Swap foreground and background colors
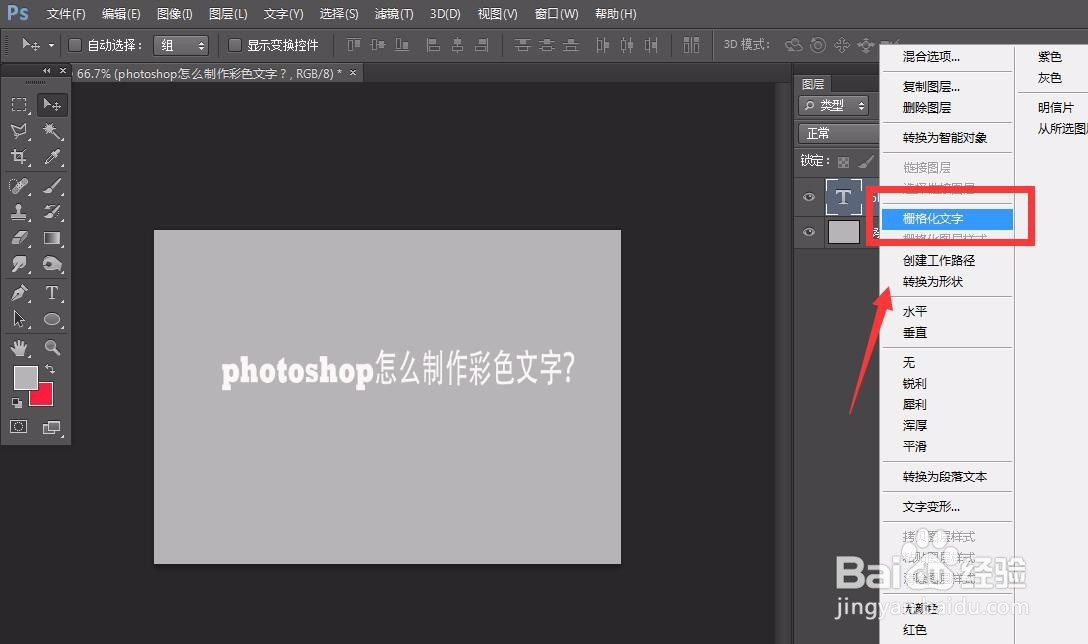The image size is (1088, 644). [50, 369]
